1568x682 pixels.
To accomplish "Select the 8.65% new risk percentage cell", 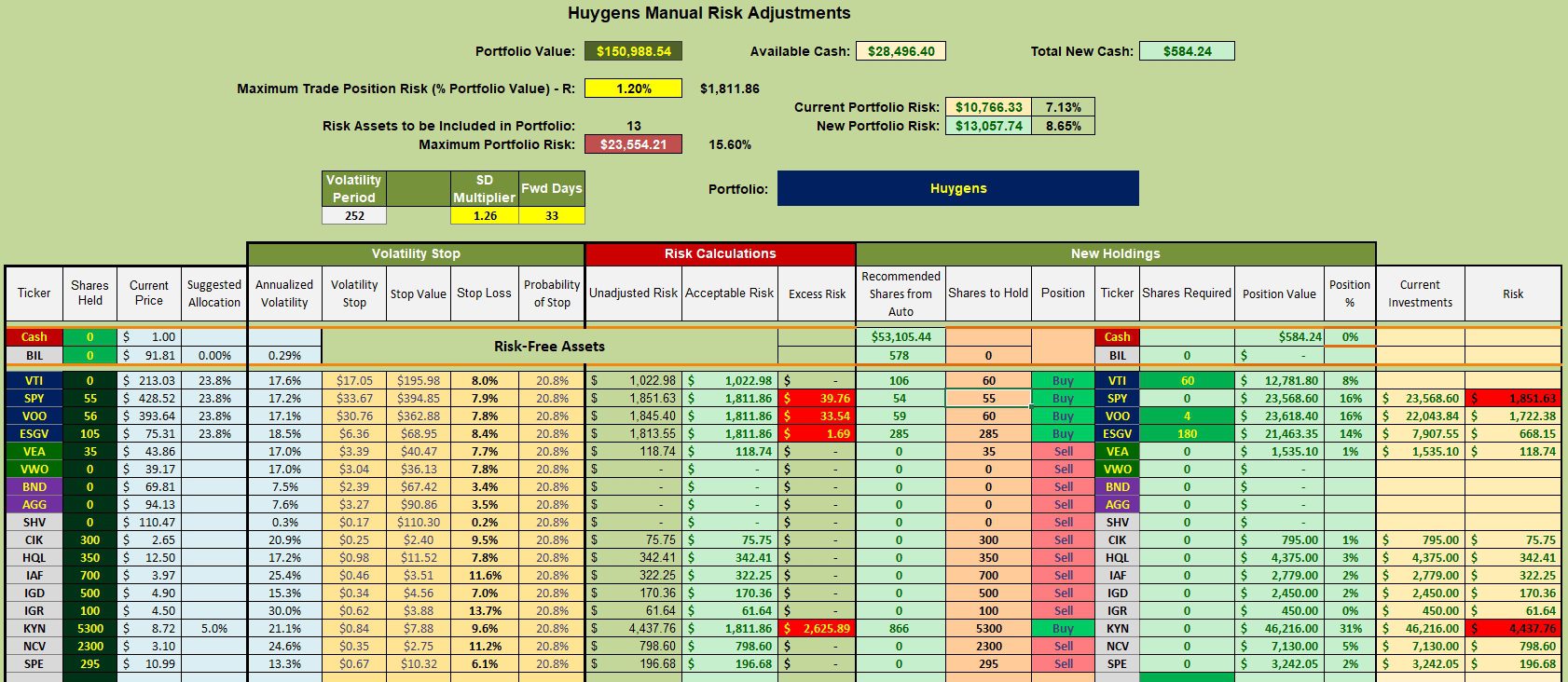I will pyautogui.click(x=1063, y=126).
